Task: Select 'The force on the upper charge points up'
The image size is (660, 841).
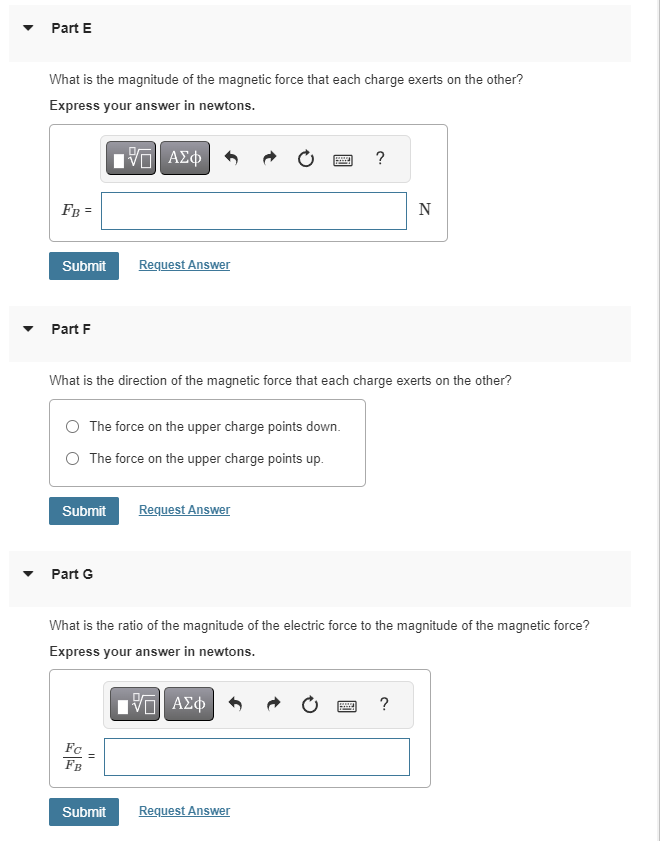Action: [72, 458]
